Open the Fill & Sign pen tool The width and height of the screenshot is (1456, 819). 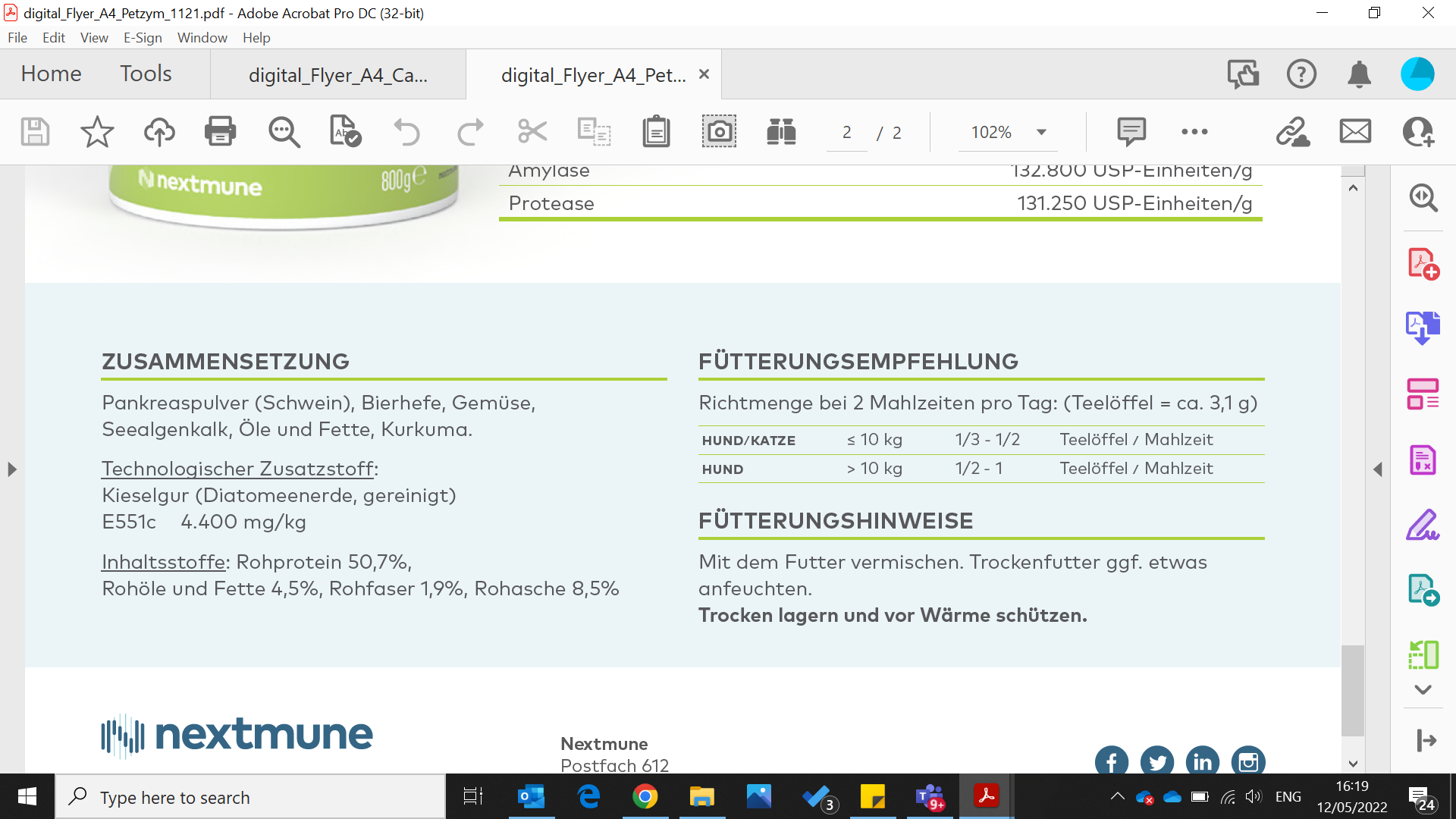click(1423, 525)
